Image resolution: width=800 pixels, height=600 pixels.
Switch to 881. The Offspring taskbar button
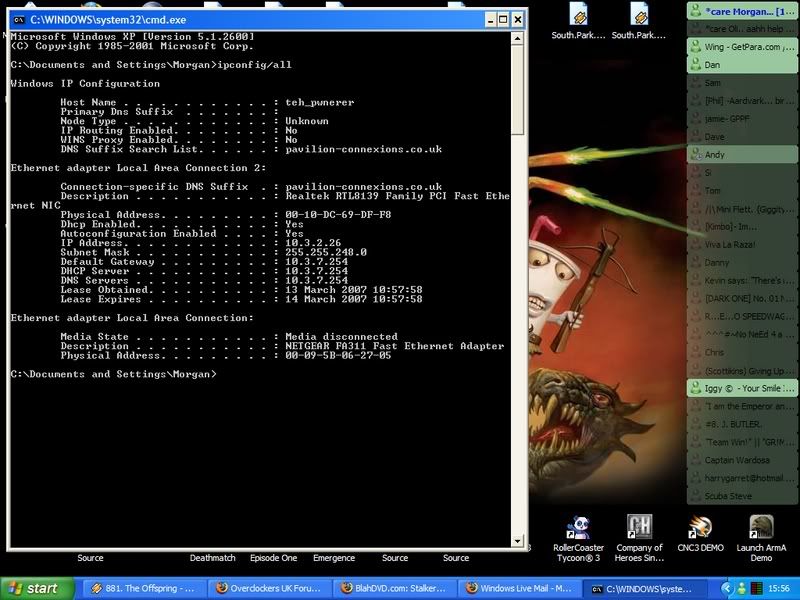coord(143,588)
